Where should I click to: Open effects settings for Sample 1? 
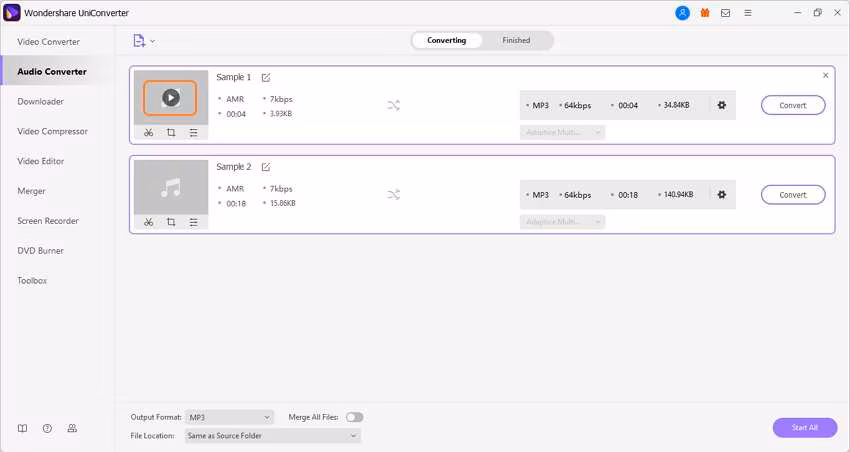click(194, 132)
